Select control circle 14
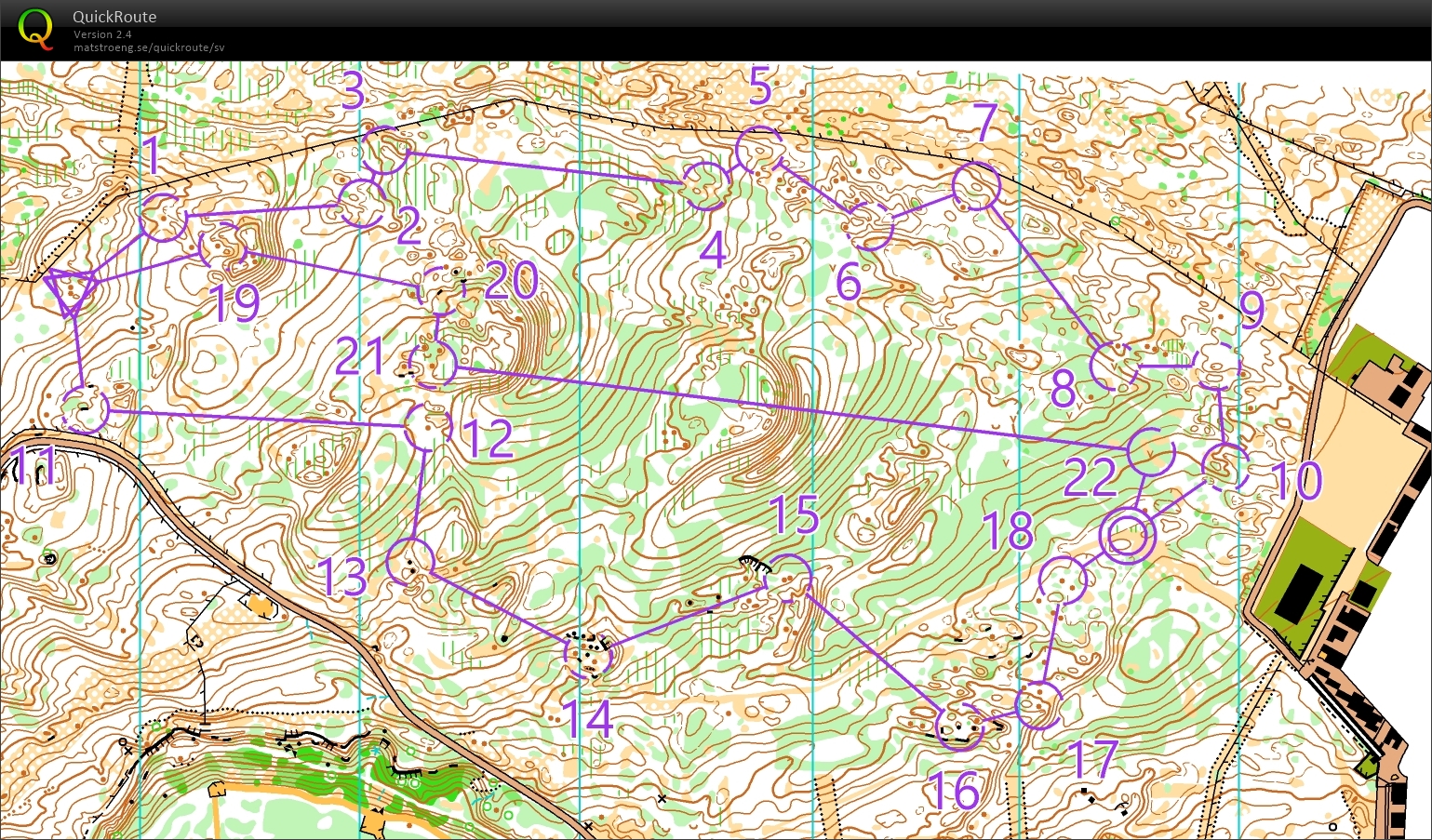This screenshot has width=1432, height=840. coord(588,656)
